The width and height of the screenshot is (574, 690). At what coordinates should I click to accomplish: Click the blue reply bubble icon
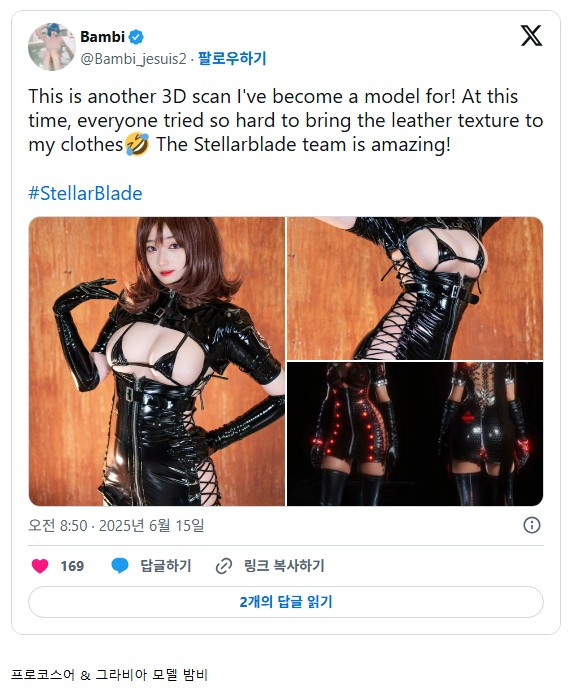(x=120, y=565)
